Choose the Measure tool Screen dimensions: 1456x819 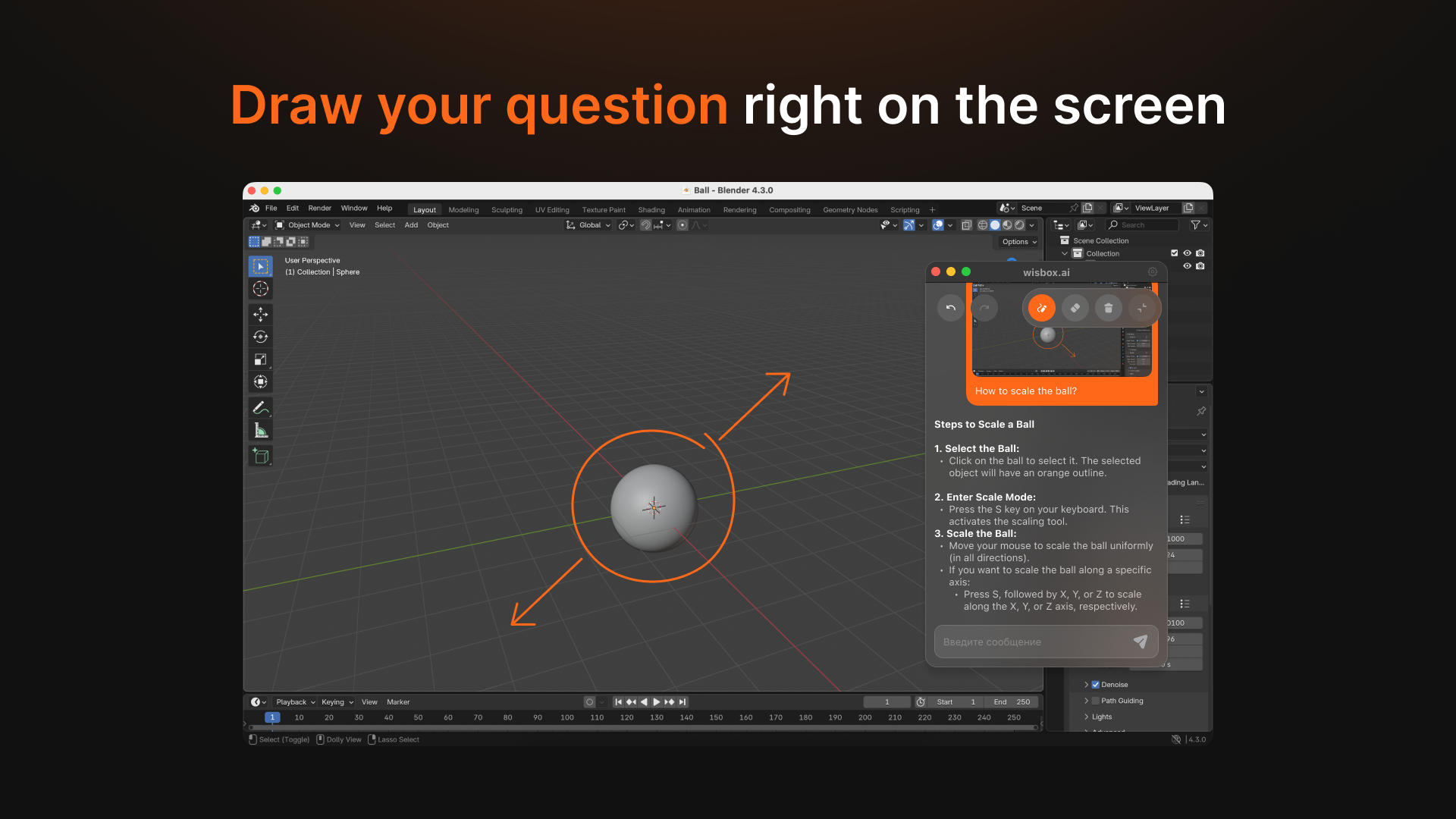(x=260, y=431)
